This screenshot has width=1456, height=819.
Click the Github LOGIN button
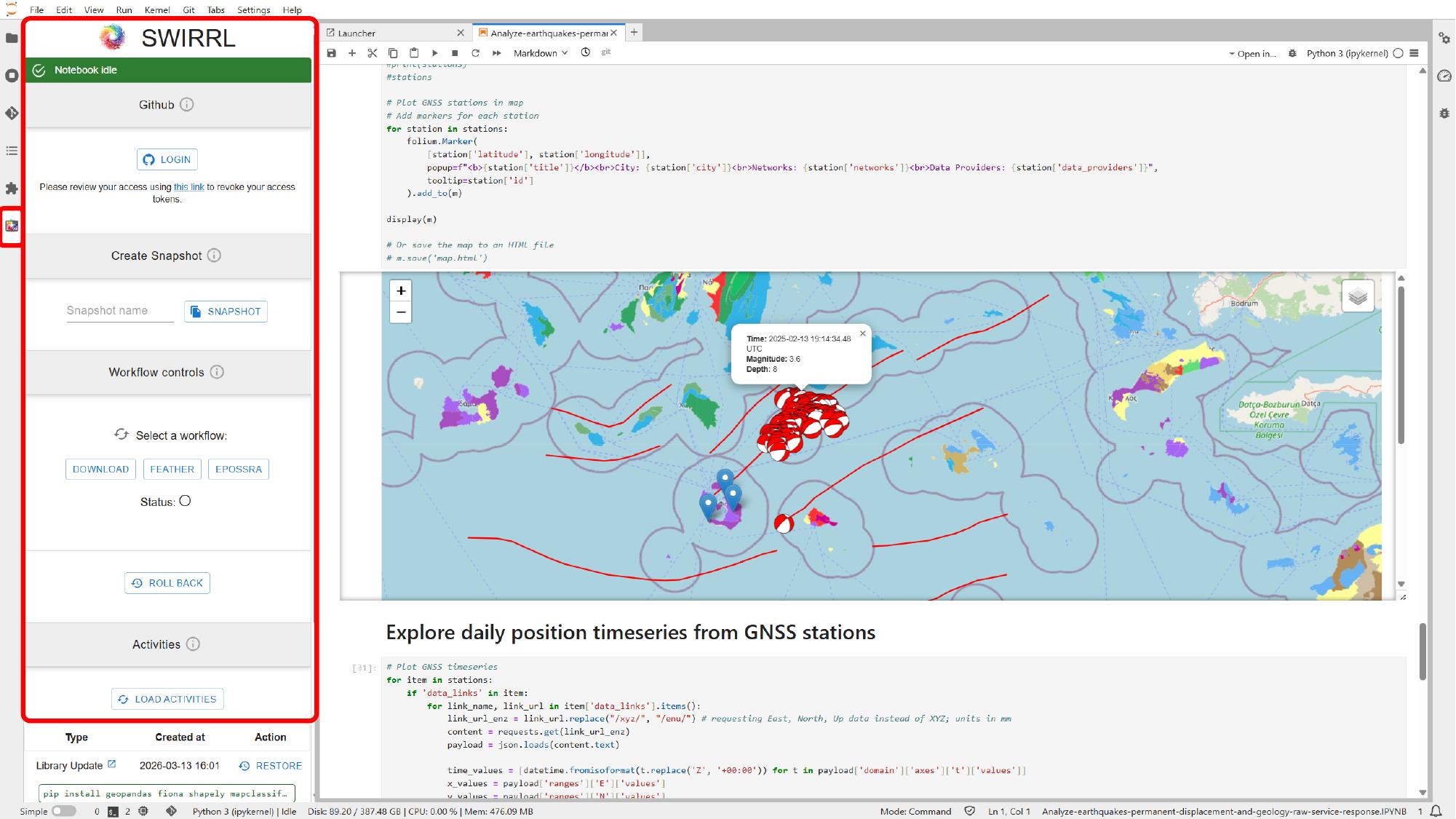167,159
